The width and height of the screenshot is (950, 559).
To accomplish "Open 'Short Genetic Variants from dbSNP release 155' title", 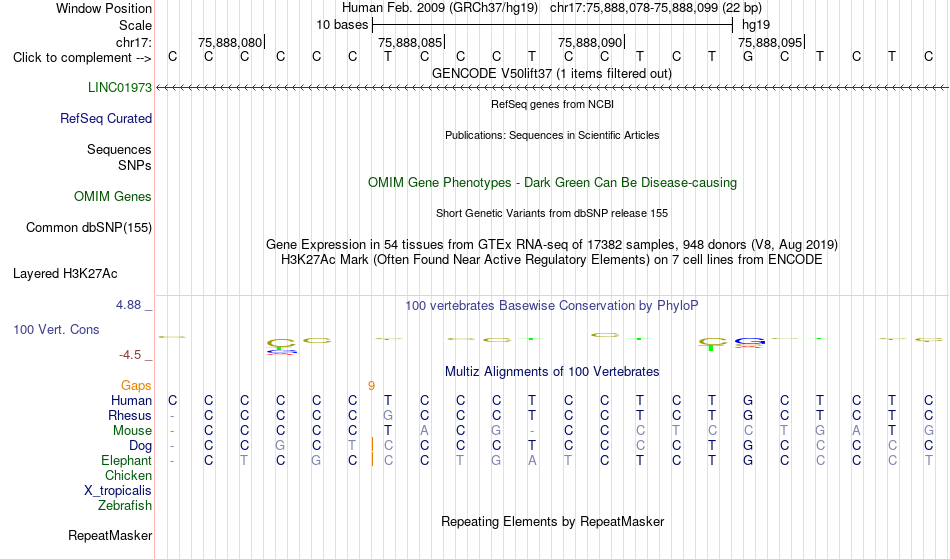I will [x=552, y=213].
